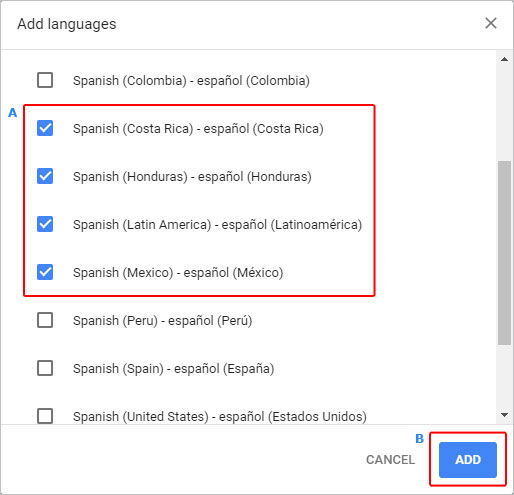Select the 'Spanish (Mexico) - español (México)' label
The height and width of the screenshot is (495, 514).
[178, 273]
